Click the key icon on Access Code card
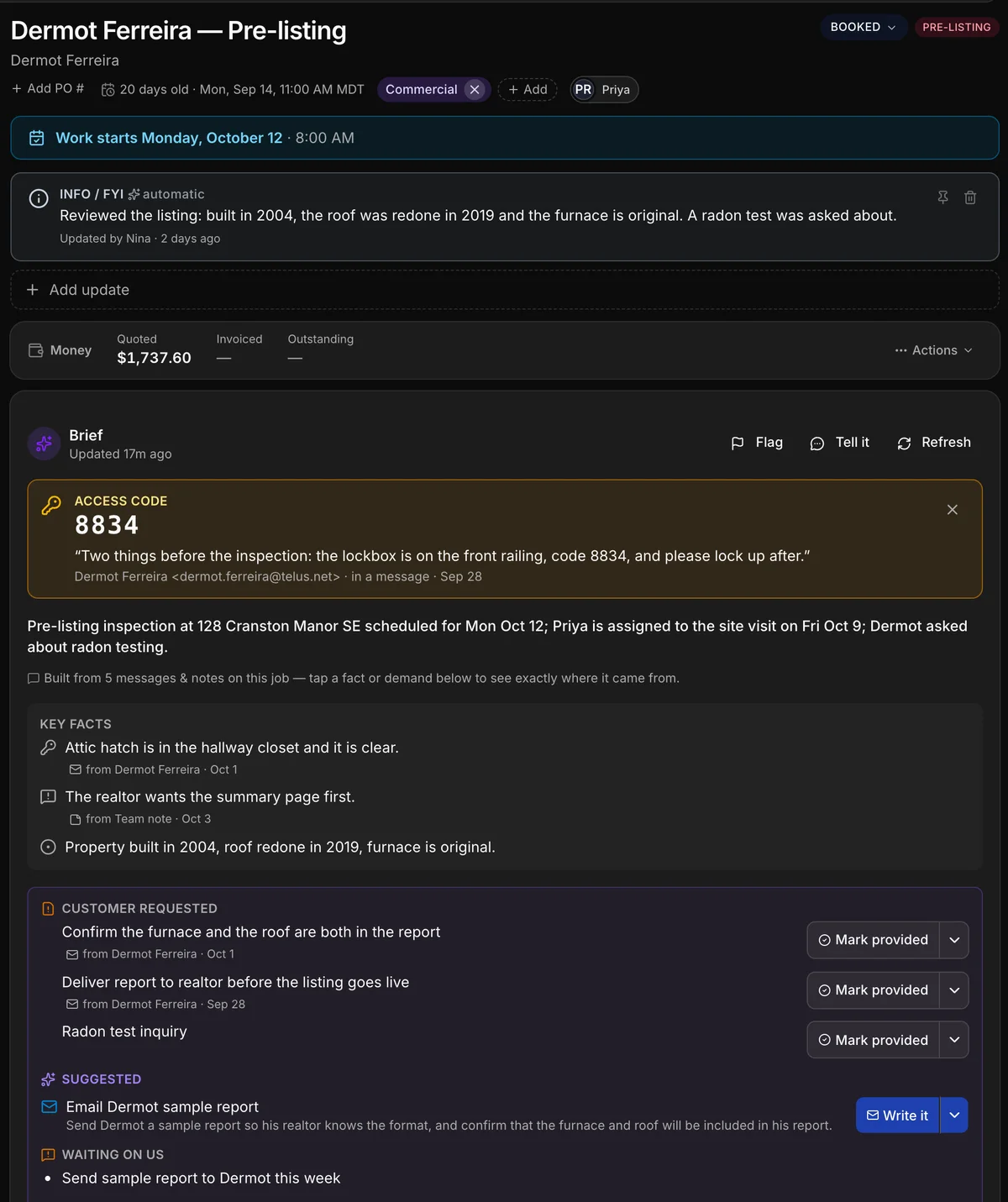This screenshot has height=1202, width=1008. pos(51,505)
